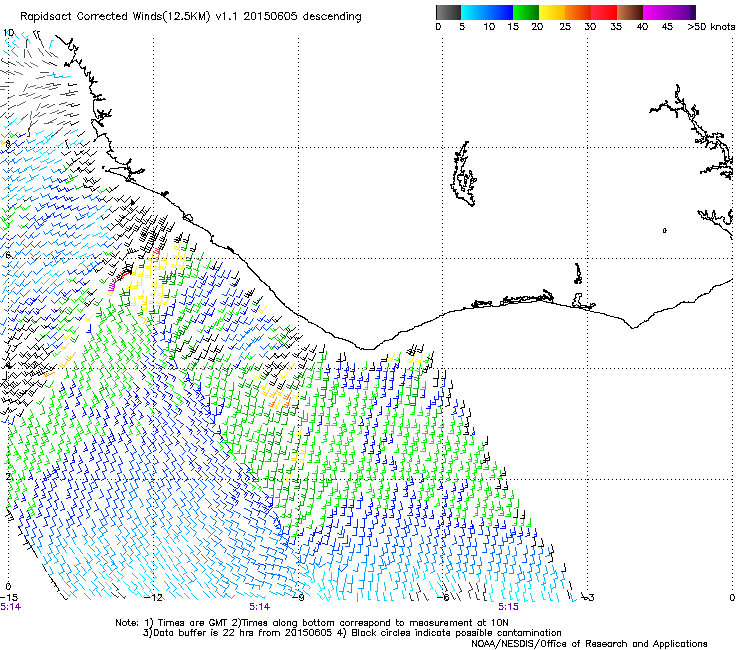Click the '5:14' time label near -9 longitude
Viewport: 740px width, 650px height.
click(260, 607)
